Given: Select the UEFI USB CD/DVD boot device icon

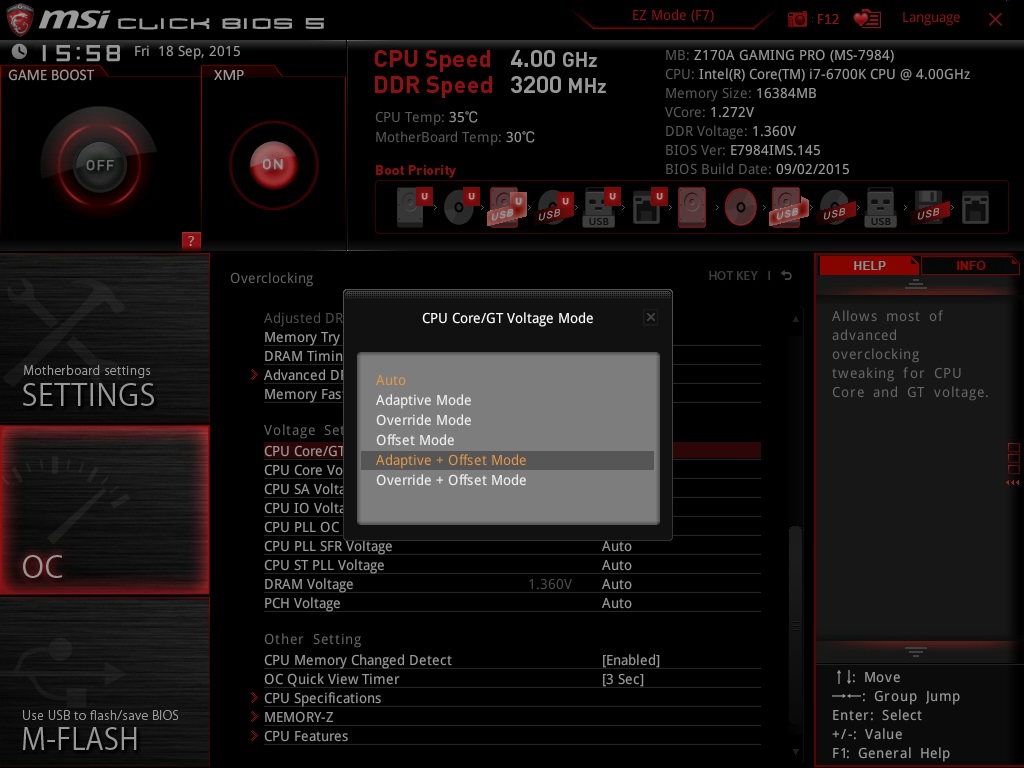Looking at the screenshot, I should (554, 208).
